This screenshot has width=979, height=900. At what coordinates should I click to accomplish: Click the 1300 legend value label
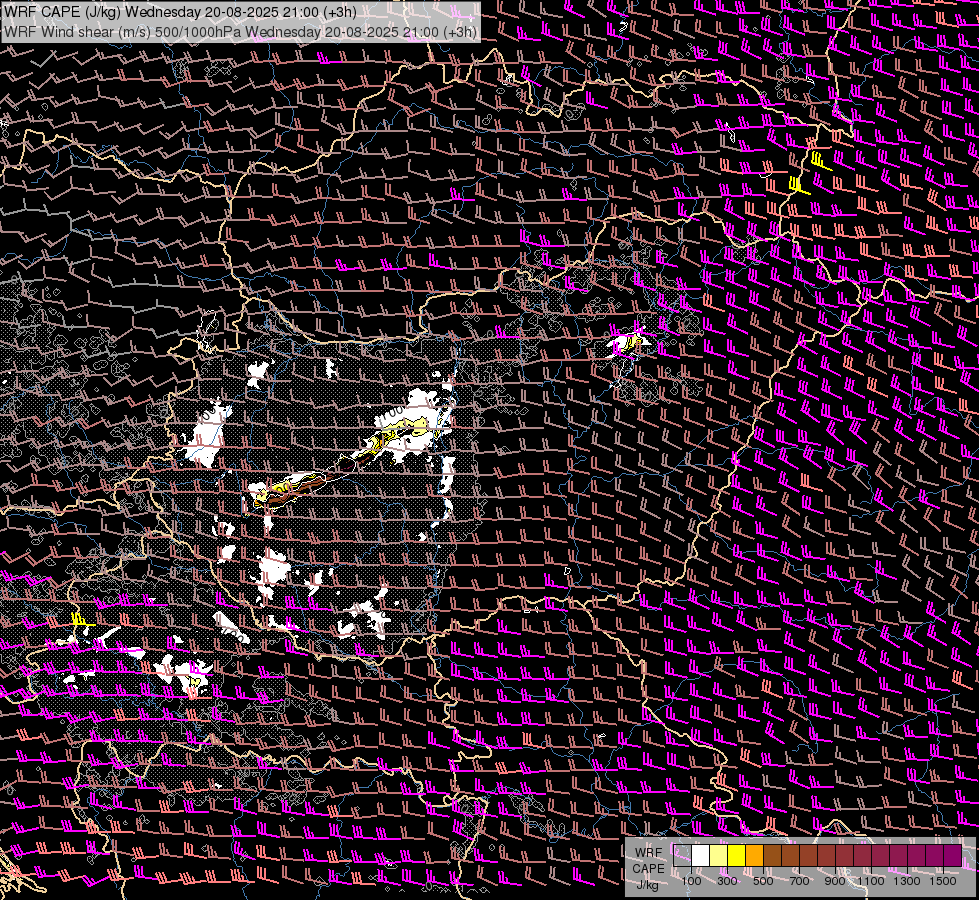(907, 881)
